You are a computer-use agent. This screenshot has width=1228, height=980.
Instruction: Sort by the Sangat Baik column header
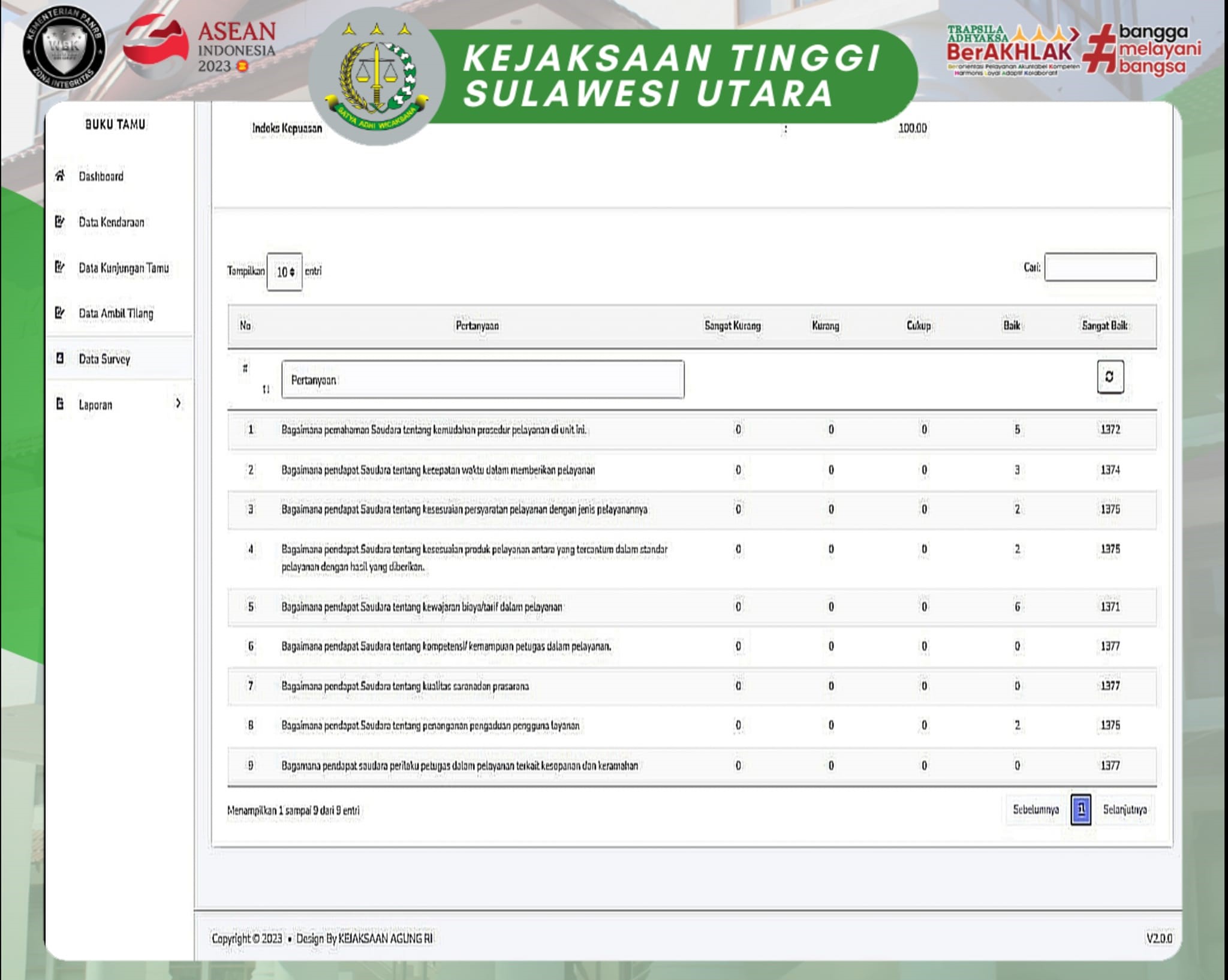pos(1104,326)
